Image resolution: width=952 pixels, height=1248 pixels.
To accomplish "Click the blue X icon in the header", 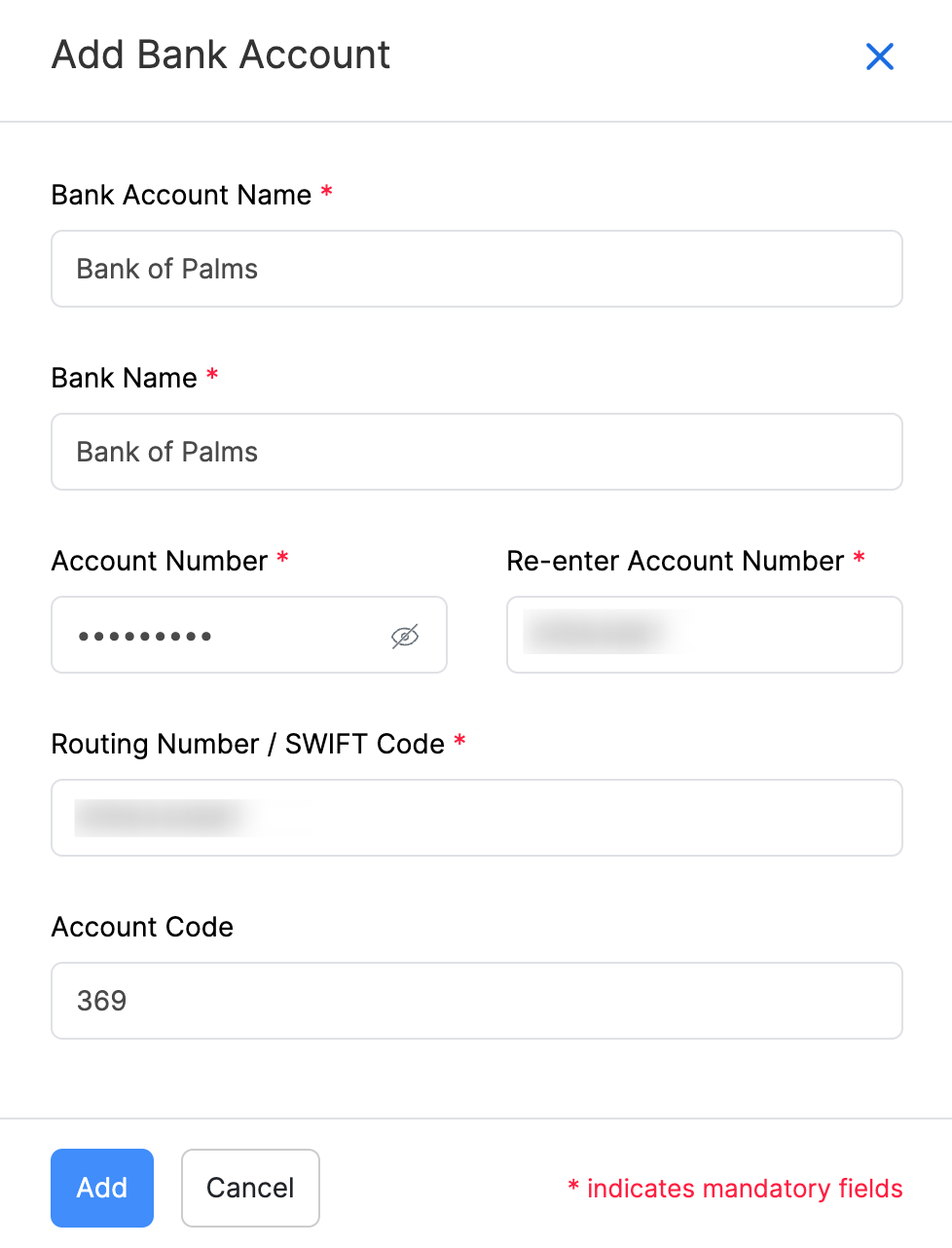I will click(x=879, y=56).
